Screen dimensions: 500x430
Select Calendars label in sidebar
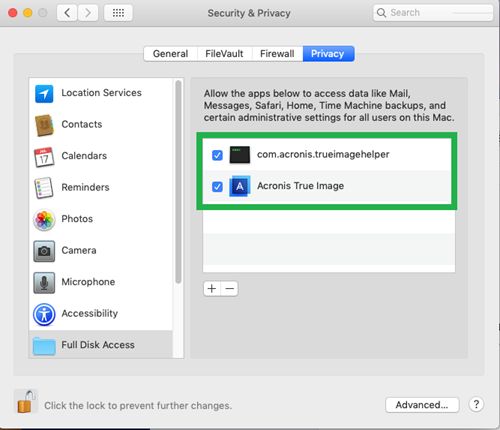pos(84,156)
